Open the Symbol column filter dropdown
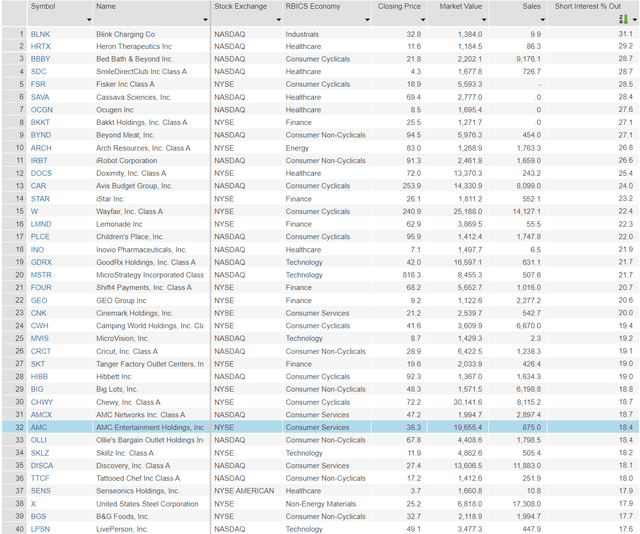 click(89, 20)
